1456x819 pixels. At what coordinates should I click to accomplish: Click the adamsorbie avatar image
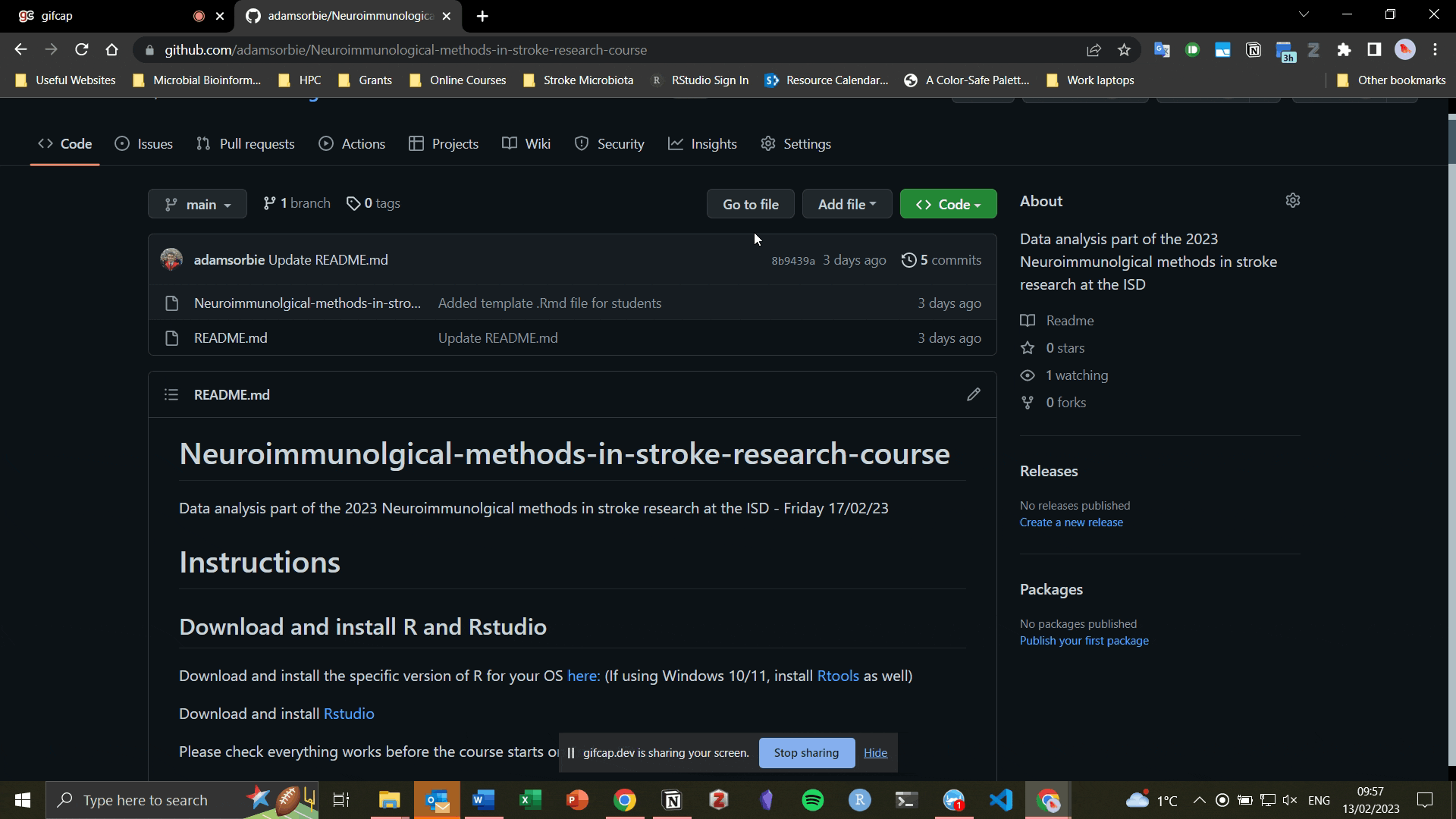pos(171,259)
